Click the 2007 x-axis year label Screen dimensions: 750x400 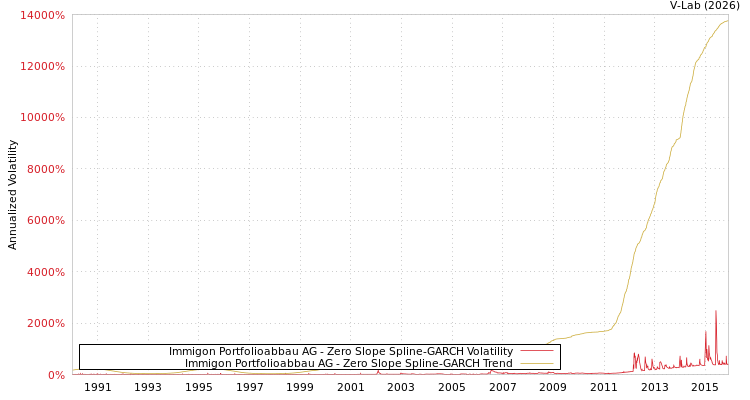tap(502, 387)
